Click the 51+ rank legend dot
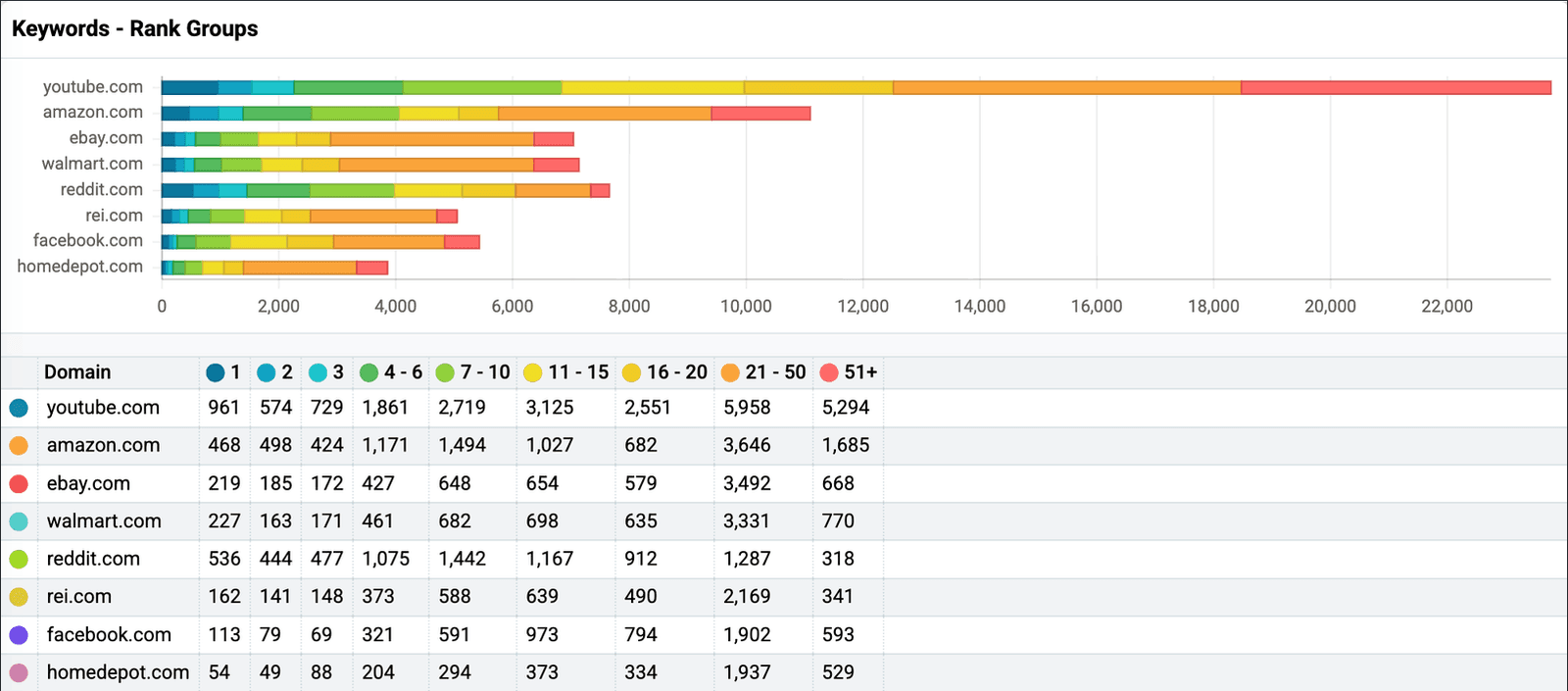Screen dimensions: 1568x691 tap(829, 372)
